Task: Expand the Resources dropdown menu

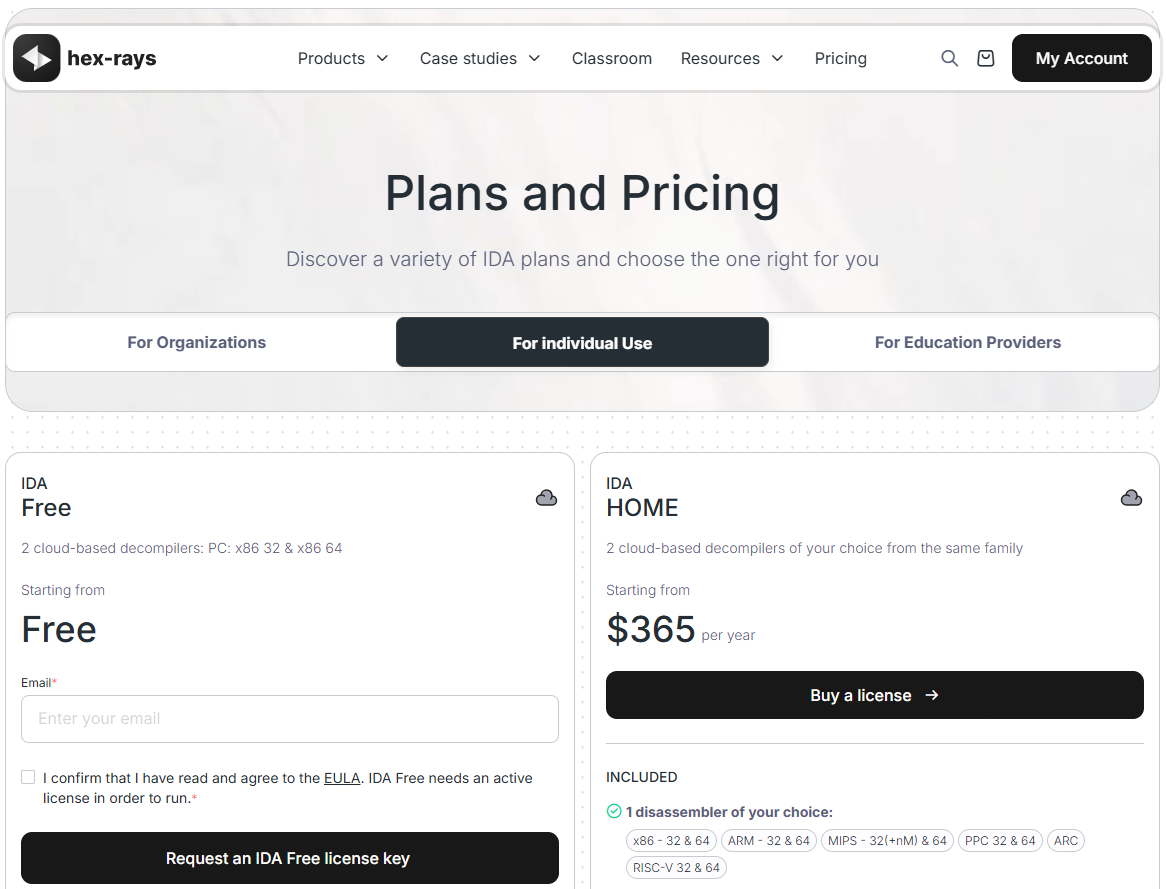Action: tap(732, 58)
